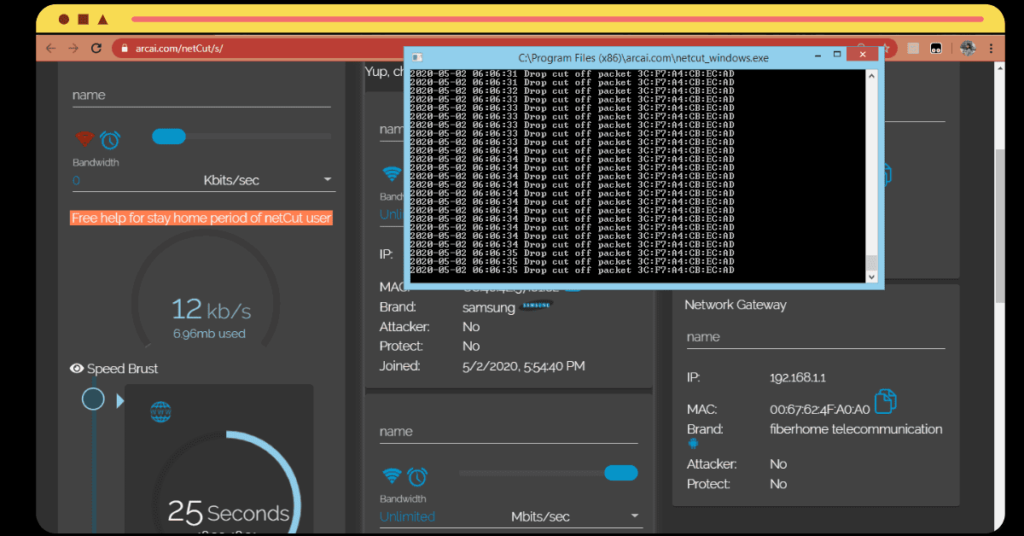Click the samsung device Attacker value 'No'

(x=471, y=326)
